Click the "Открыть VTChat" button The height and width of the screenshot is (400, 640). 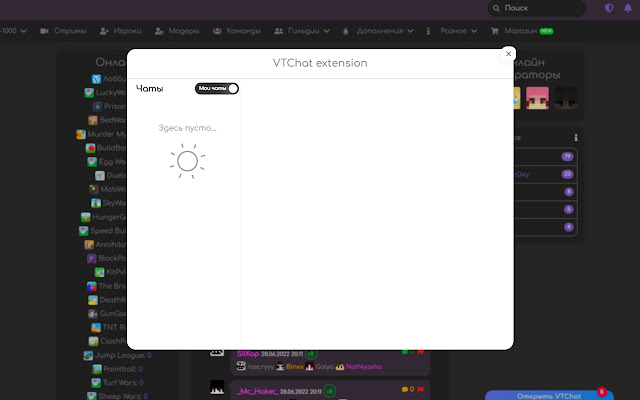pyautogui.click(x=549, y=396)
